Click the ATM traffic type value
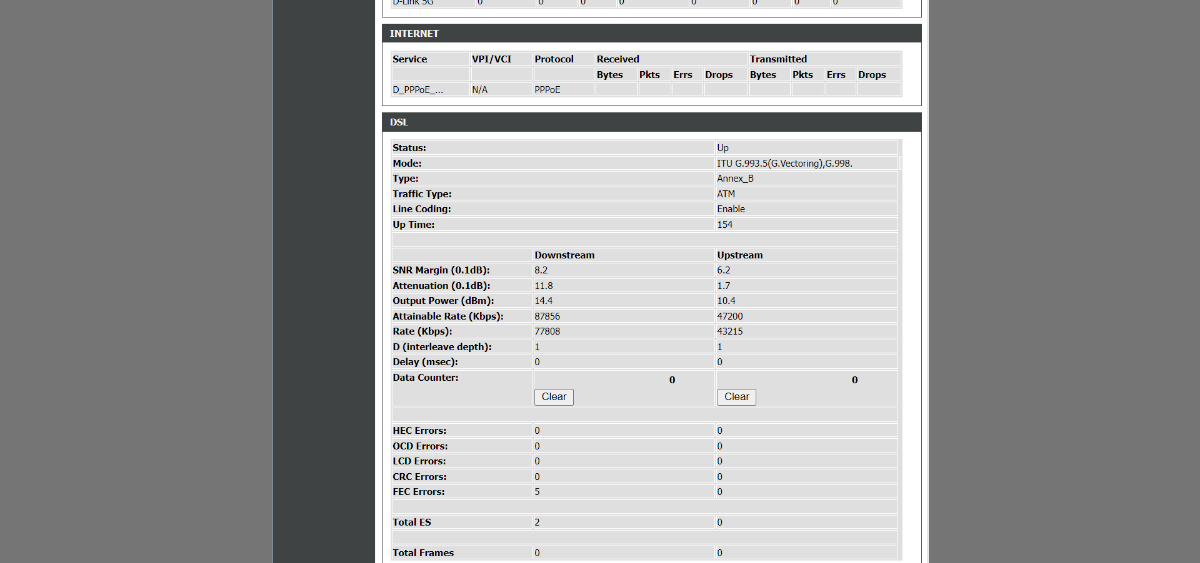 coord(726,194)
